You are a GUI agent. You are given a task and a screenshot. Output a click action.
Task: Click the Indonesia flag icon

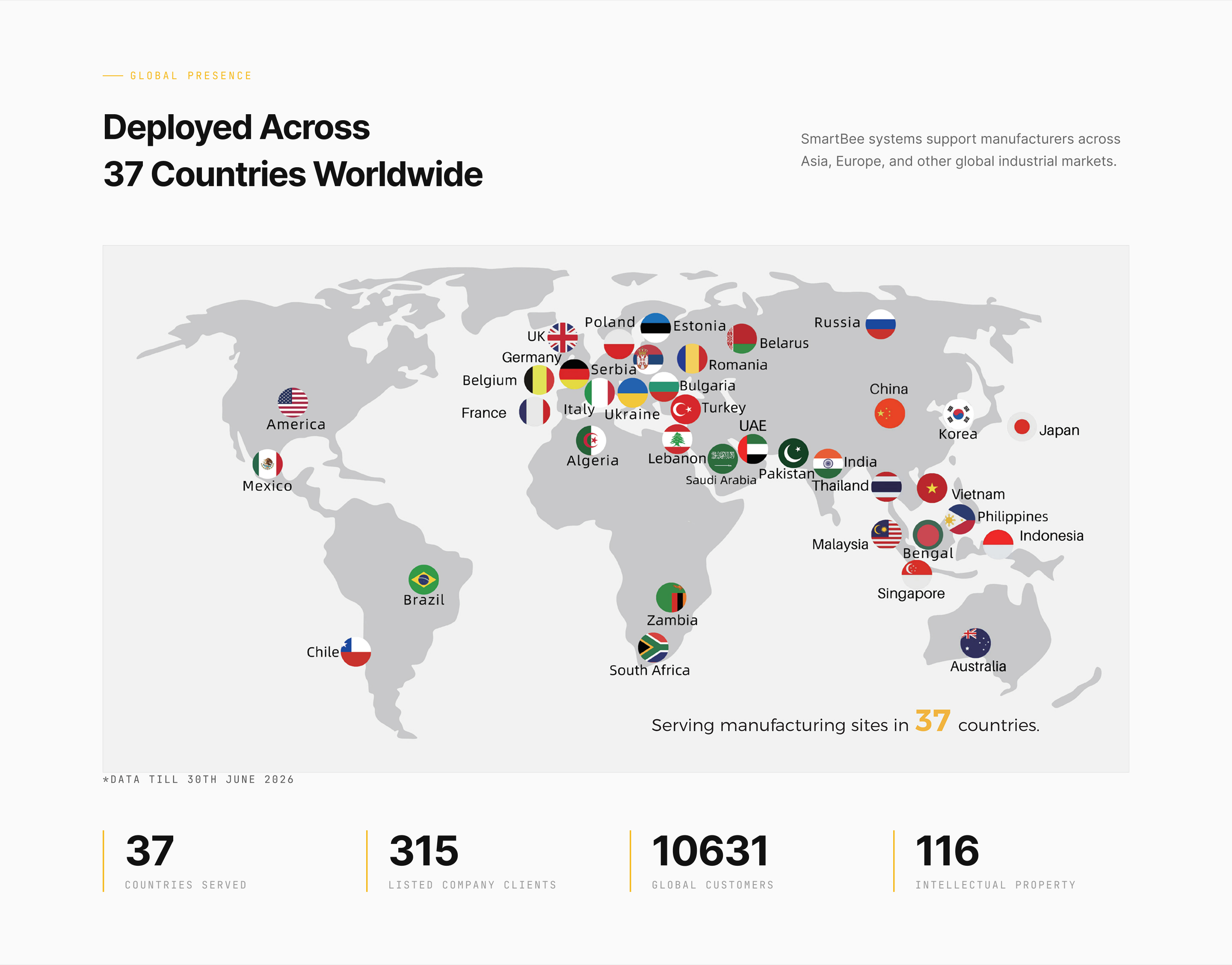tap(998, 545)
